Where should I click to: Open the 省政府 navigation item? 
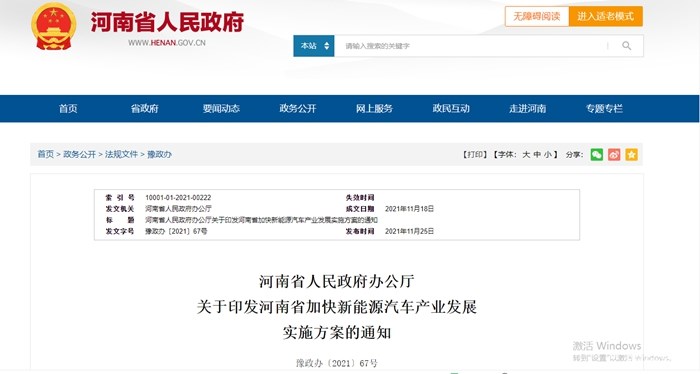pos(145,108)
